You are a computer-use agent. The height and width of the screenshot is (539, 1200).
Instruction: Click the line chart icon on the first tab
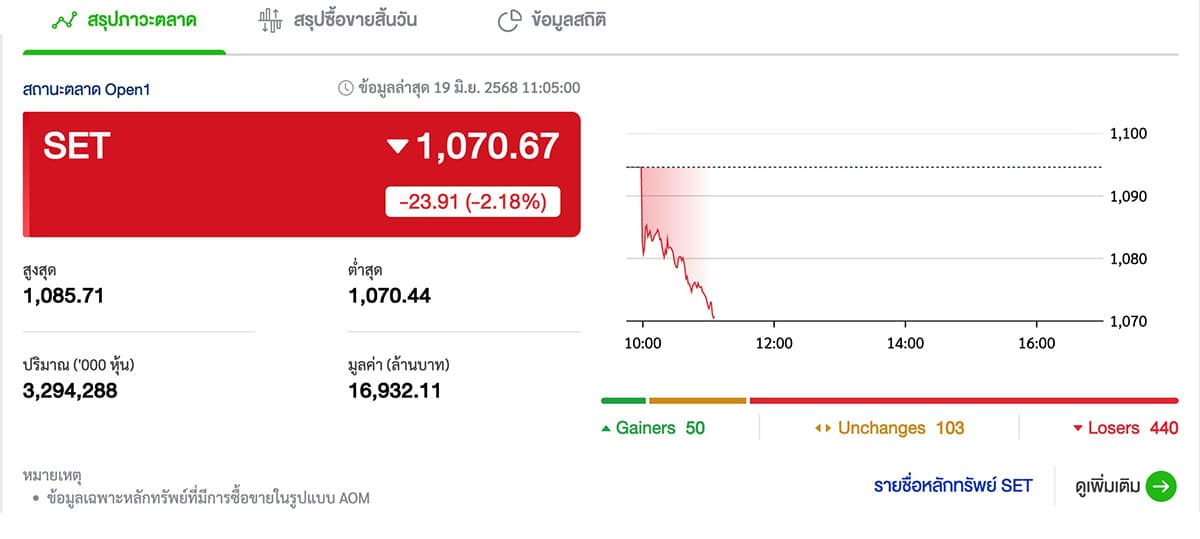(x=65, y=20)
